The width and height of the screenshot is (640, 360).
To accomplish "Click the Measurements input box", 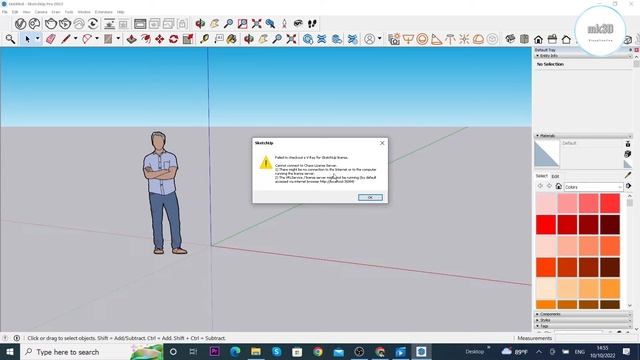I will coord(595,338).
